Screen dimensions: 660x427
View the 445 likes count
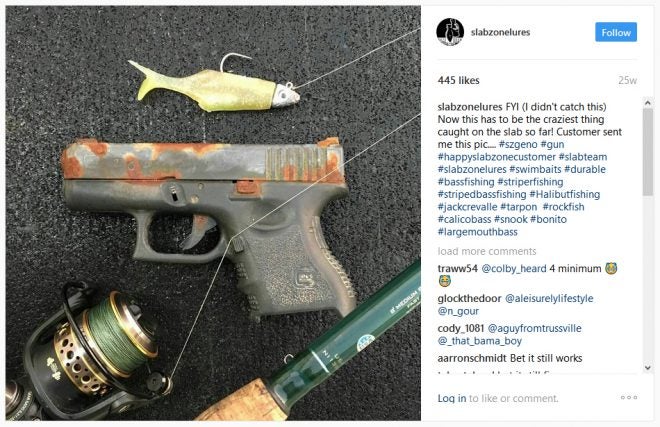tap(458, 80)
